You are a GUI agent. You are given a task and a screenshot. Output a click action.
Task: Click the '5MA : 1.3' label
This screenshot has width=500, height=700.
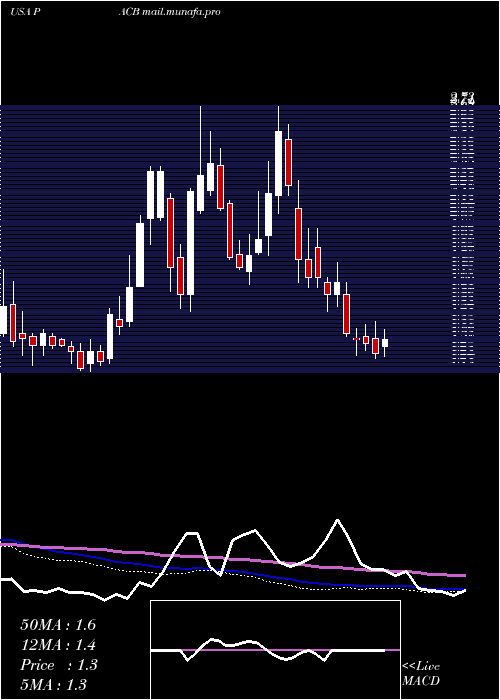[x=54, y=684]
